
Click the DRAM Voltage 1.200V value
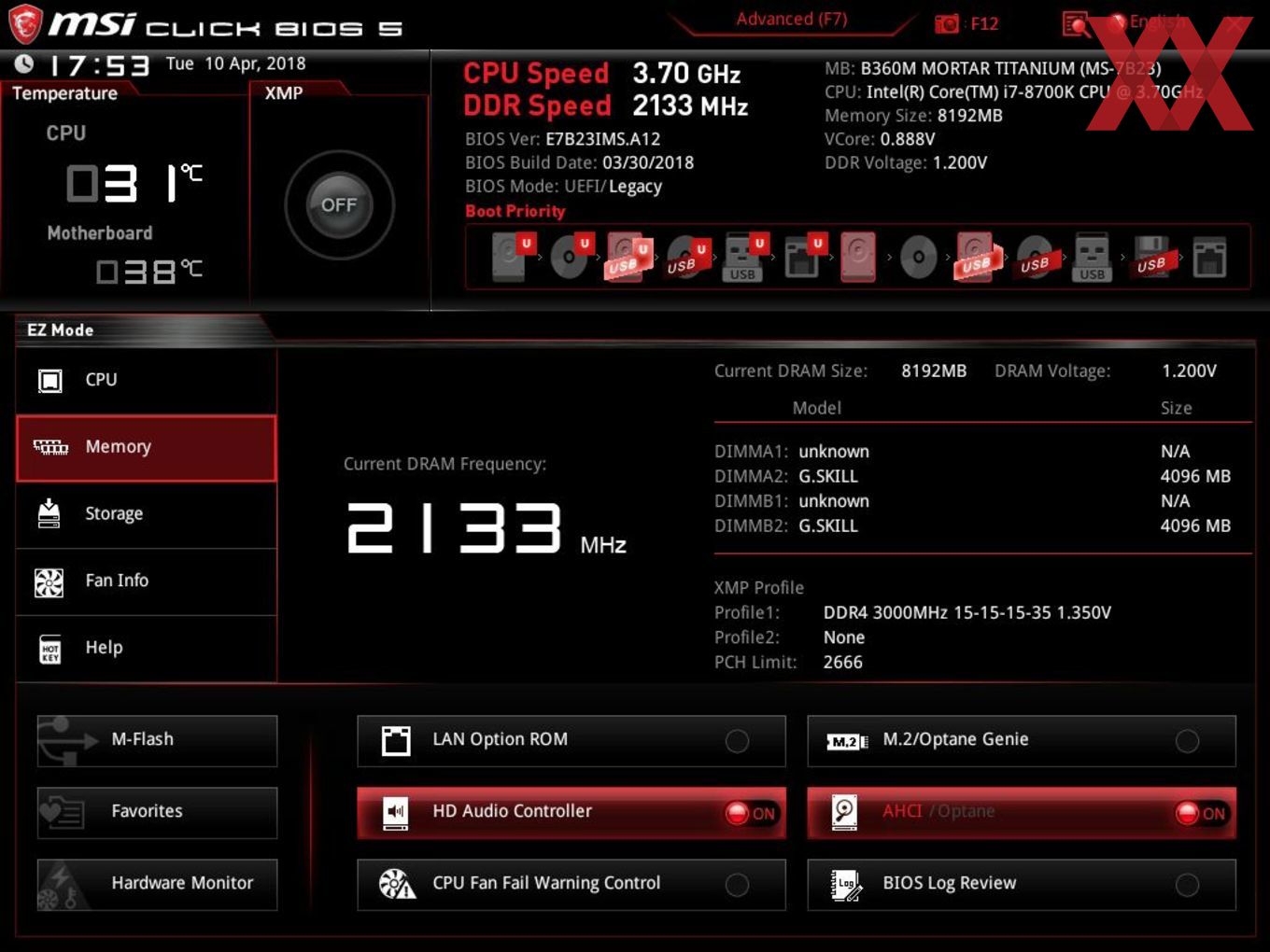pos(1189,371)
